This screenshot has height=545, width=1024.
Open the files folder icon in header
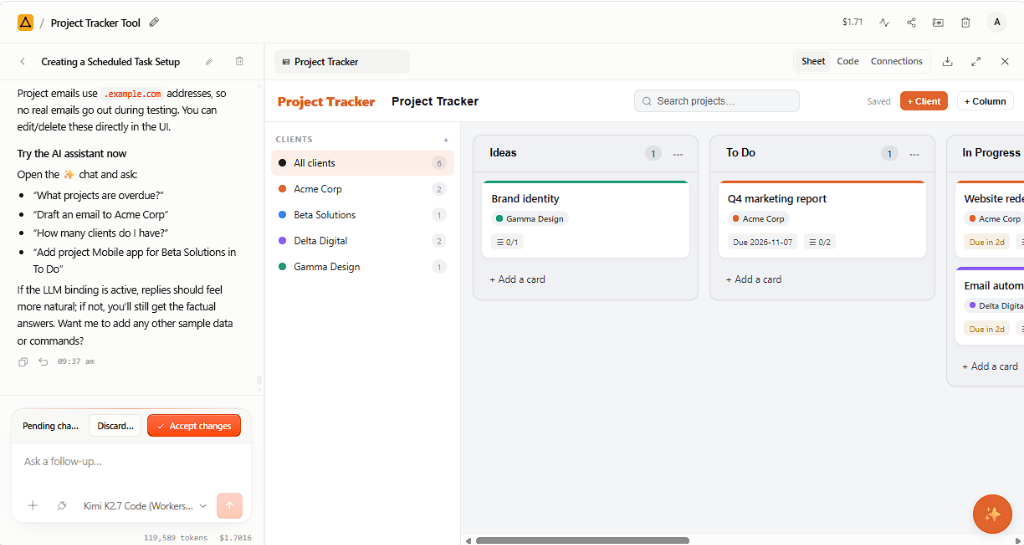(938, 23)
